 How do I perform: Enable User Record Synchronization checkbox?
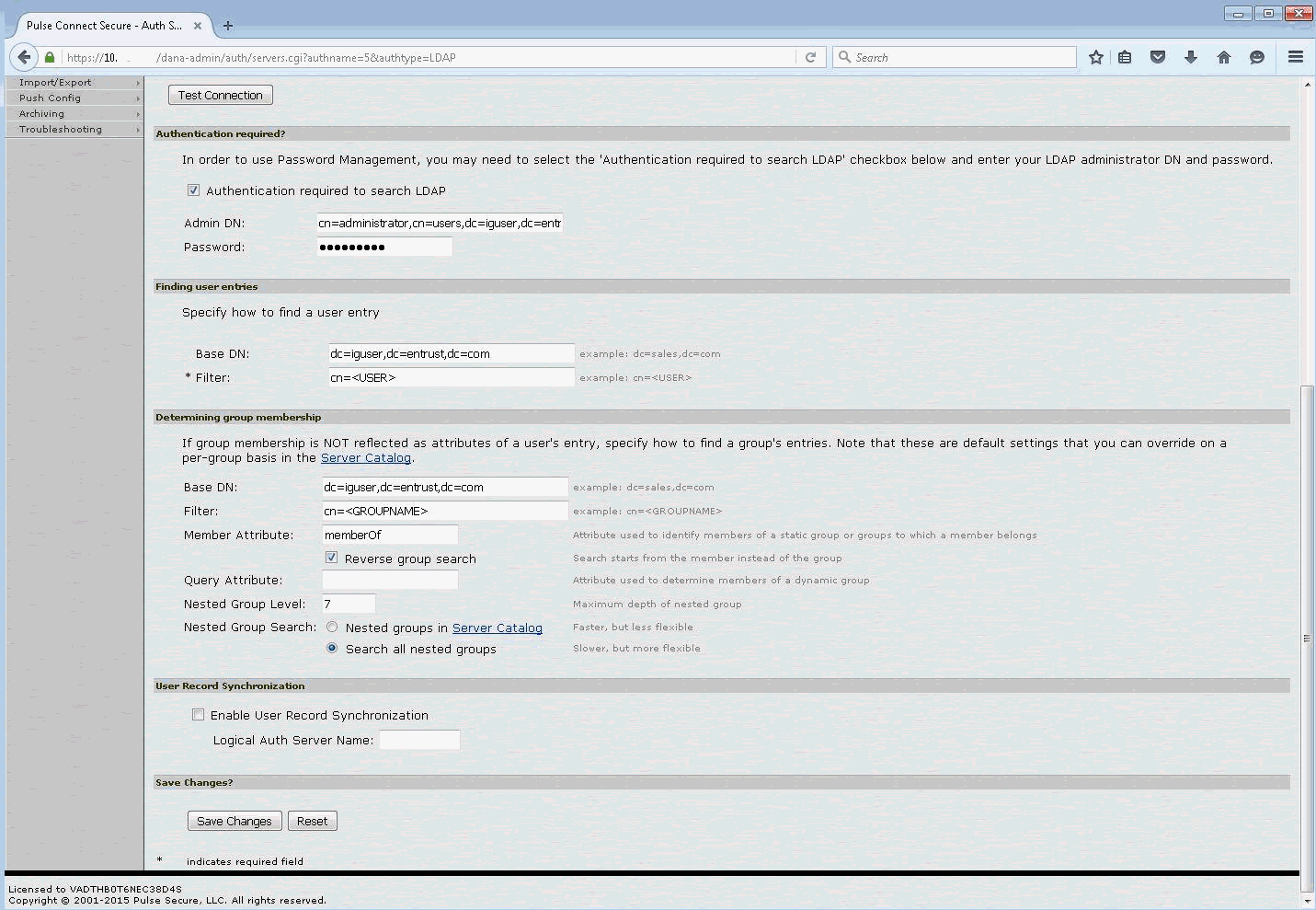[x=198, y=715]
